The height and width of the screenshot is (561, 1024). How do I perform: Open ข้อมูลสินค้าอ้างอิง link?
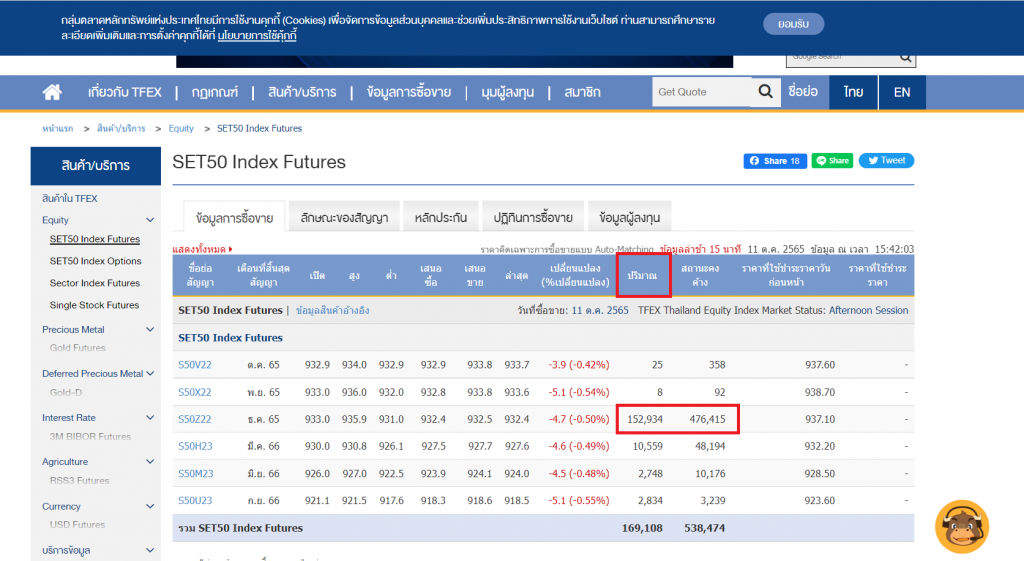click(332, 310)
